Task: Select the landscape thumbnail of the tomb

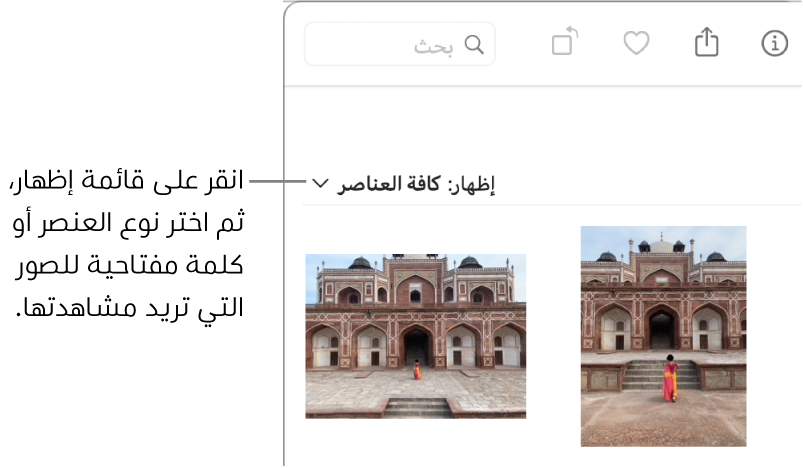Action: click(415, 336)
